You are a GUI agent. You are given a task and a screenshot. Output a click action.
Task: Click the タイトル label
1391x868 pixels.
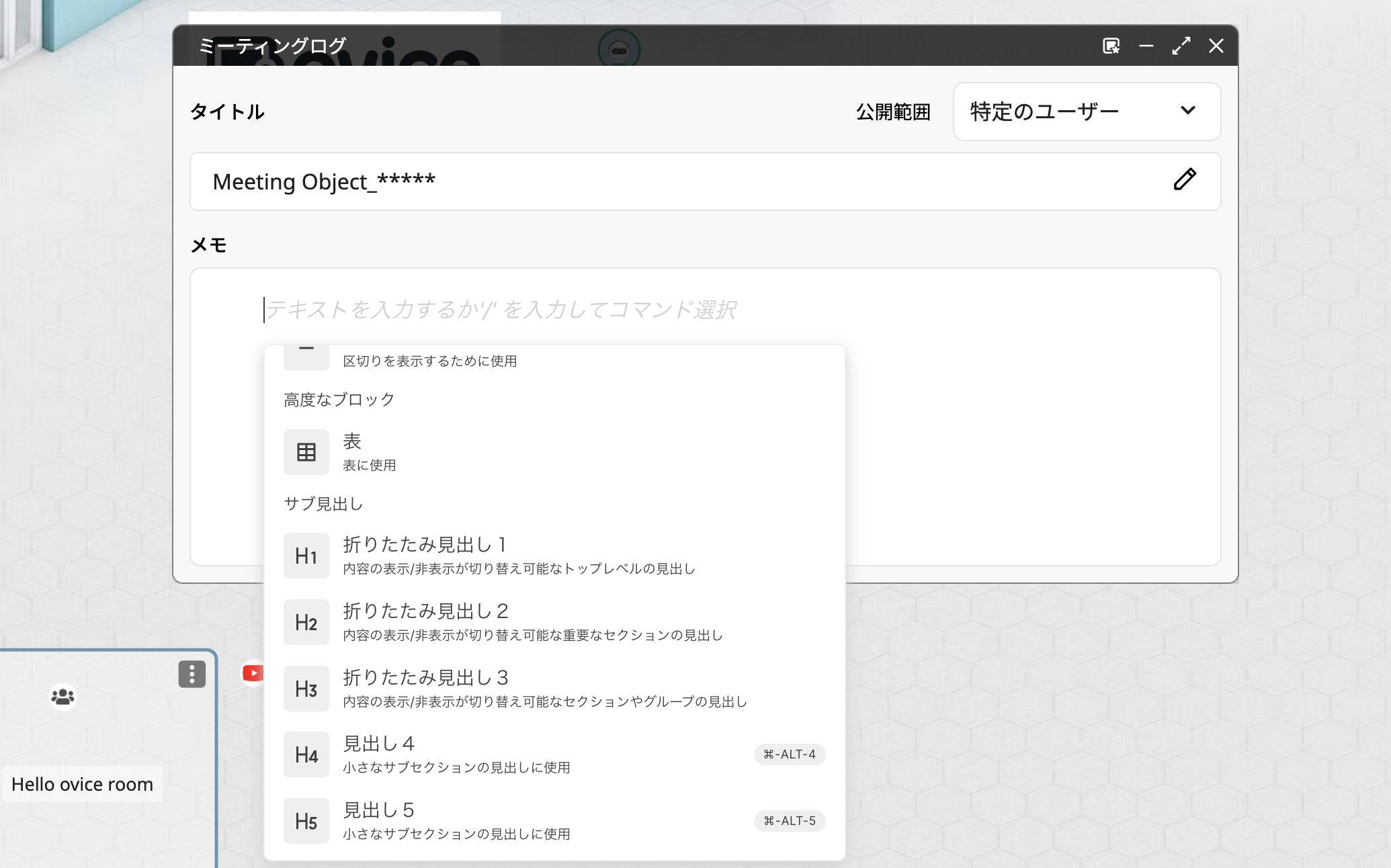pos(228,112)
